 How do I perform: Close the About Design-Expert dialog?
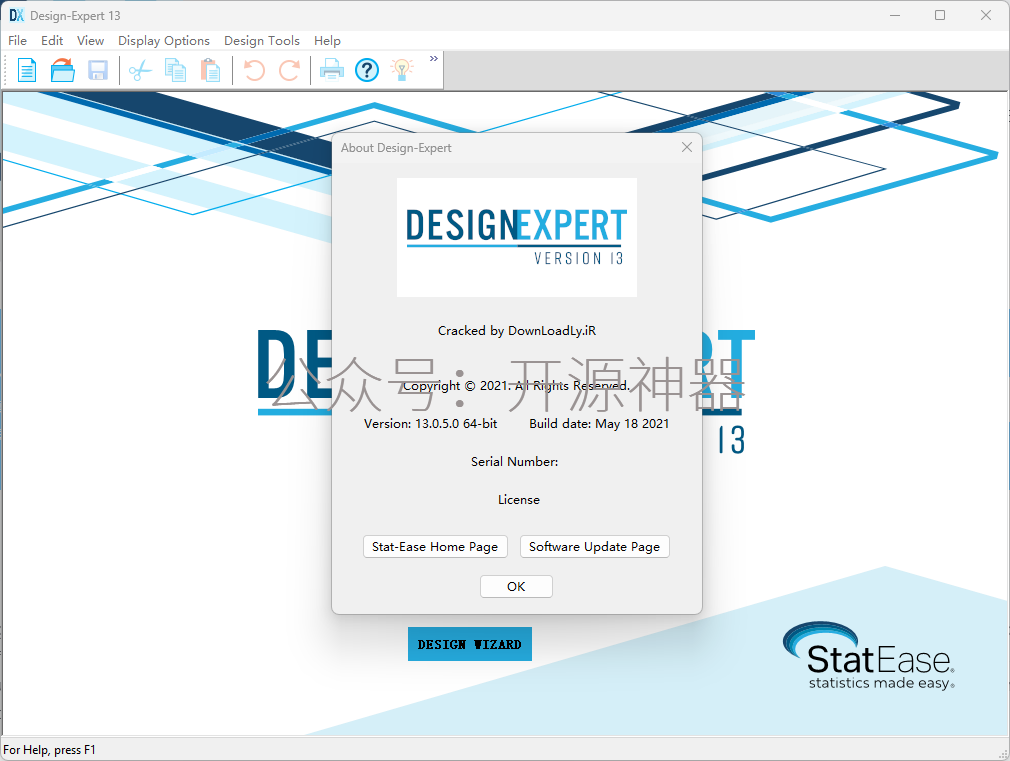[x=687, y=148]
